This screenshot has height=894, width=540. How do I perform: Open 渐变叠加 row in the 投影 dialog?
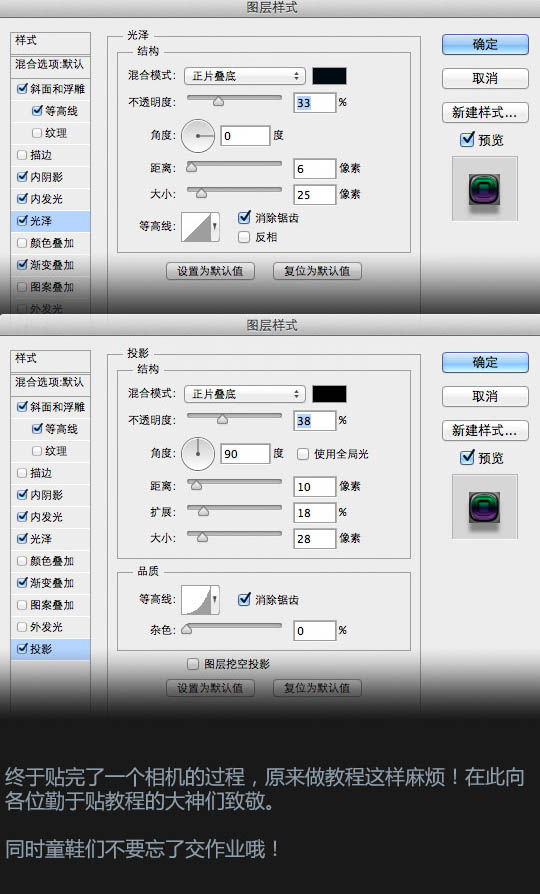click(x=50, y=583)
